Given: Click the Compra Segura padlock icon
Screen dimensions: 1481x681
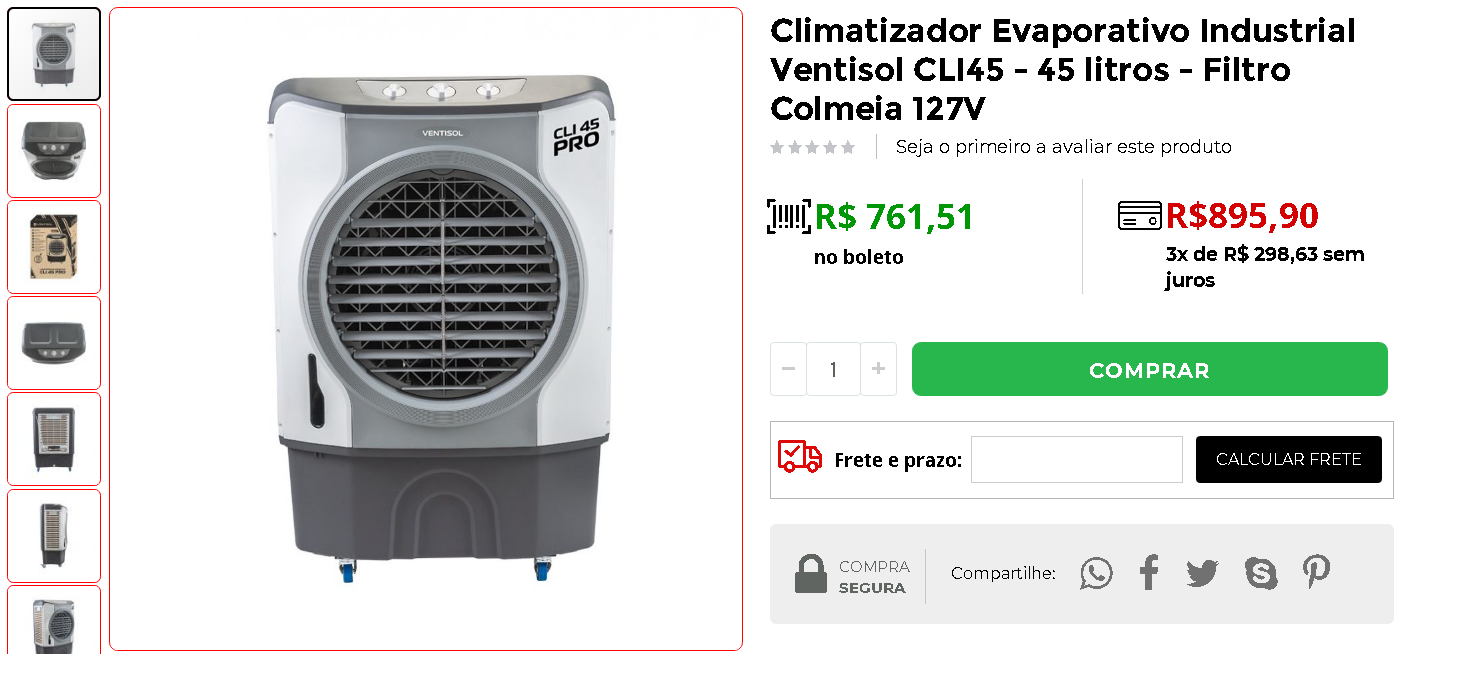Looking at the screenshot, I should [811, 574].
